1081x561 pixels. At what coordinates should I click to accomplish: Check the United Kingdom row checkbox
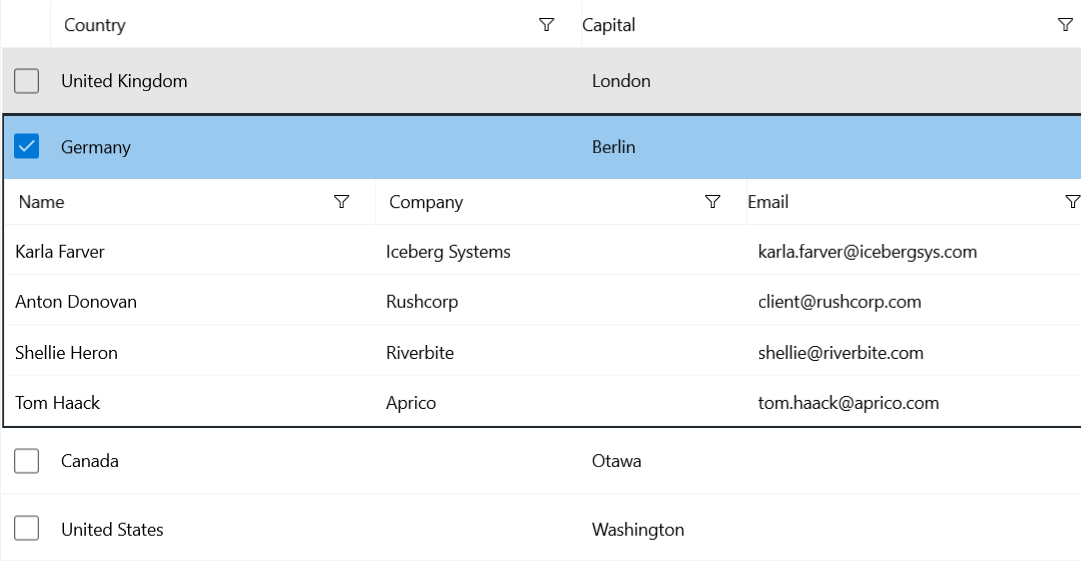tap(27, 81)
